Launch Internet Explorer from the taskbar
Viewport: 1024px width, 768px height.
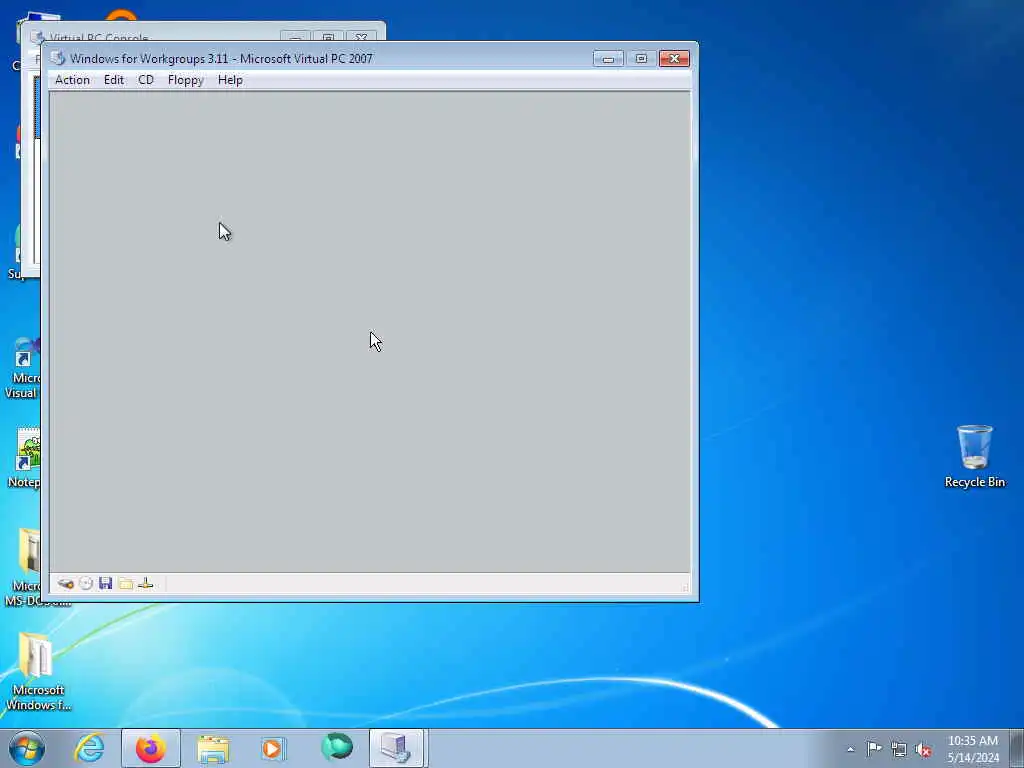point(89,748)
